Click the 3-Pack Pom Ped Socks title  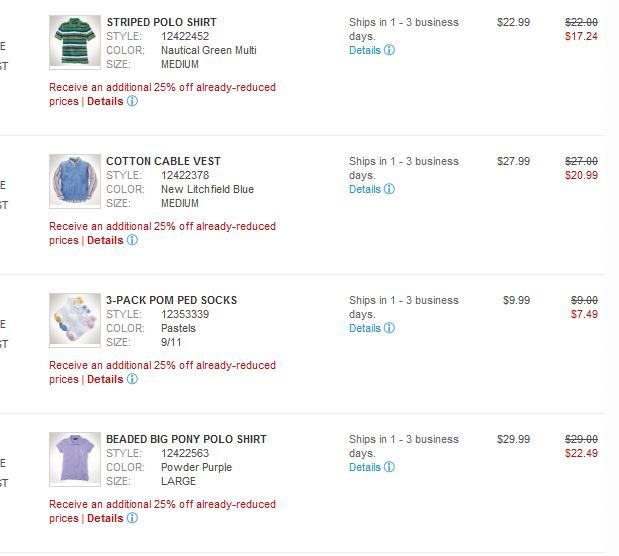click(171, 300)
